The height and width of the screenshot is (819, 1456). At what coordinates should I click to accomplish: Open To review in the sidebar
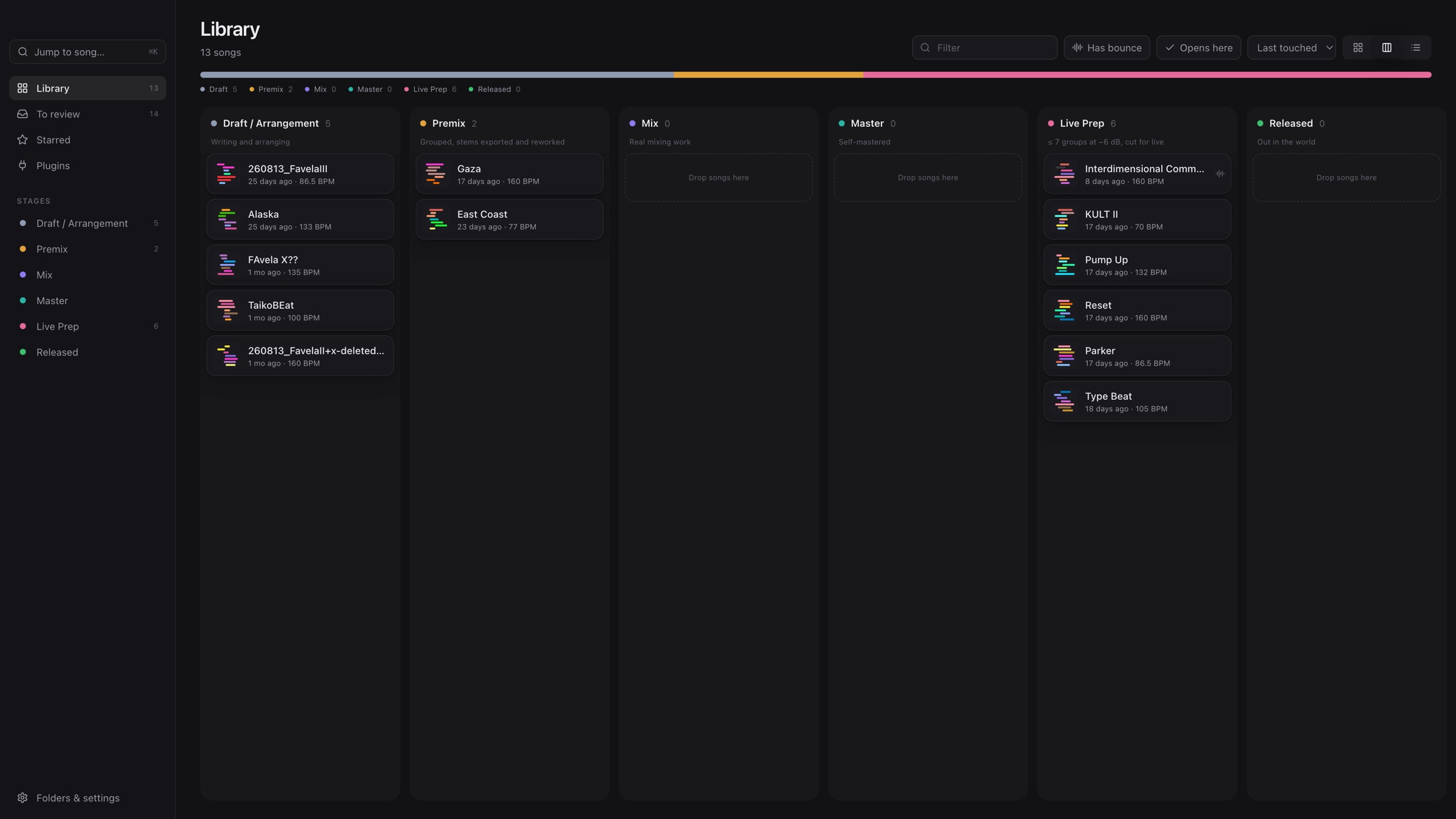[87, 114]
